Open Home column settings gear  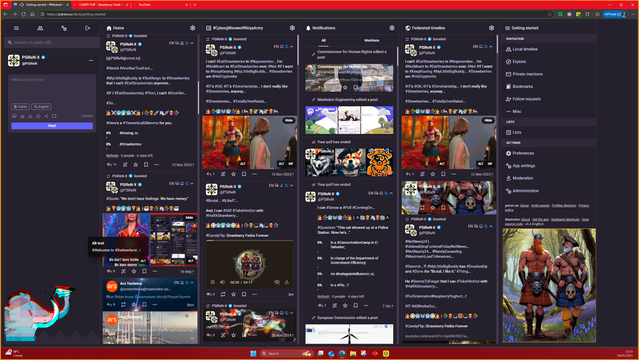[x=192, y=28]
